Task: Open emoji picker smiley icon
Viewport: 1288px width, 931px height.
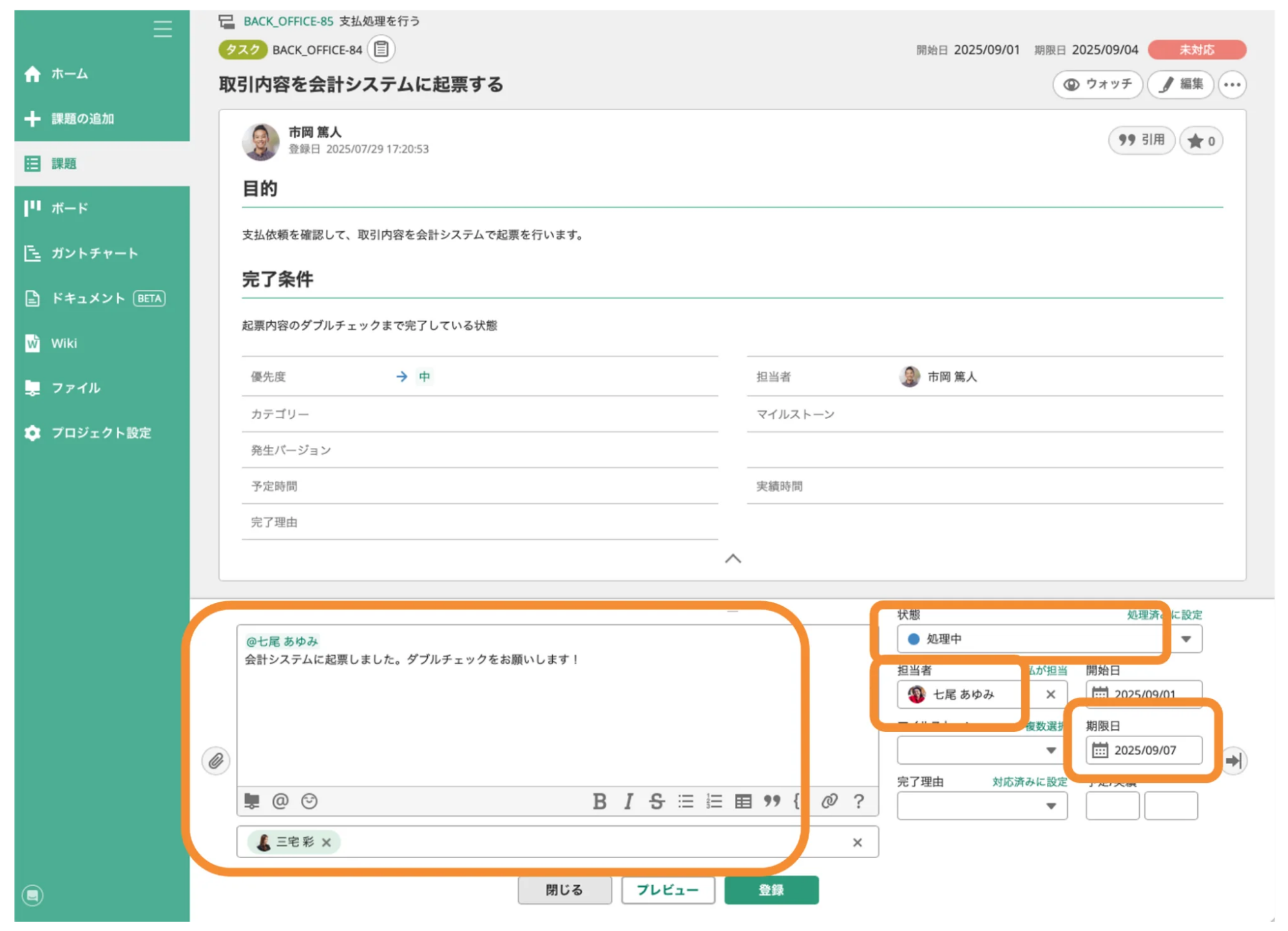Action: [309, 801]
